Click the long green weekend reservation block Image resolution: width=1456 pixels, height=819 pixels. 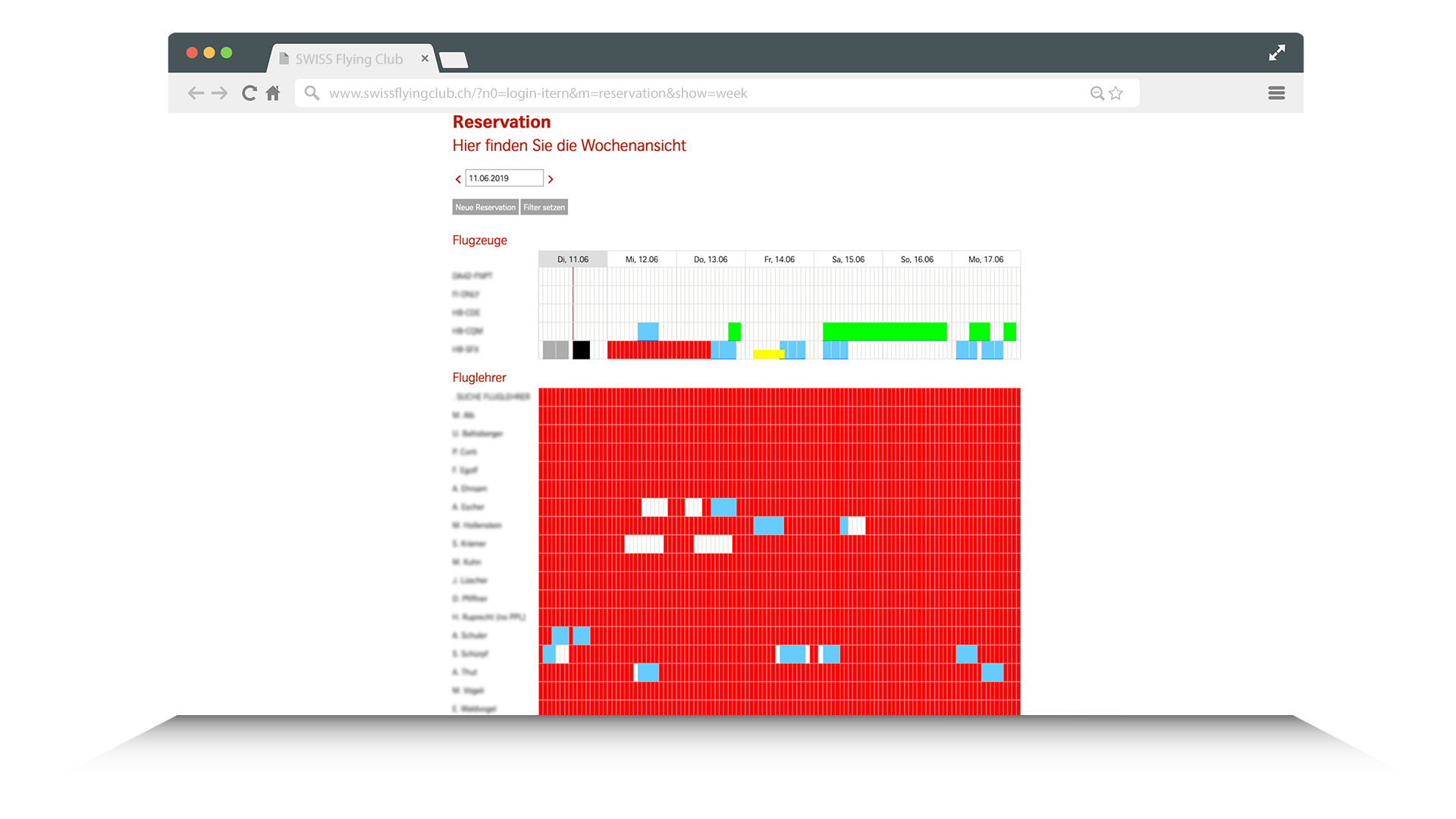884,331
